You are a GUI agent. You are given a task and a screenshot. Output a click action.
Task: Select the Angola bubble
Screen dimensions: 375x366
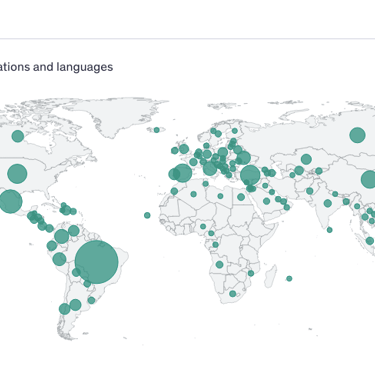pyautogui.click(x=219, y=264)
